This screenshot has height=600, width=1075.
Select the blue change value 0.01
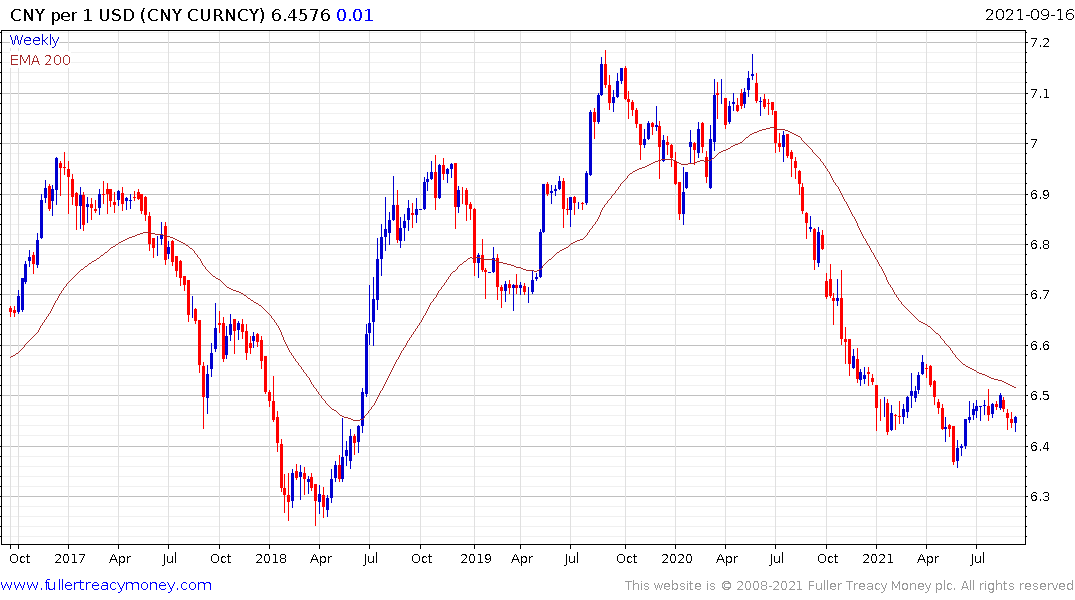(354, 15)
